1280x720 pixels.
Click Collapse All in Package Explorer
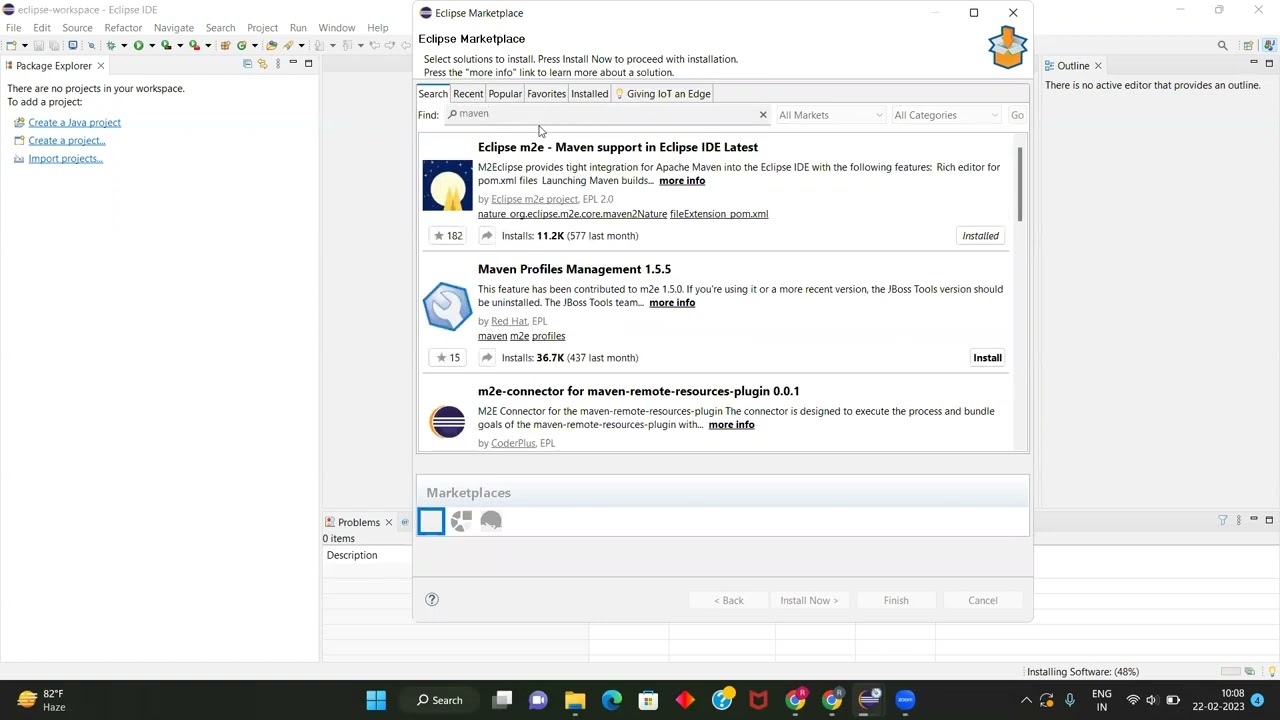(x=247, y=64)
